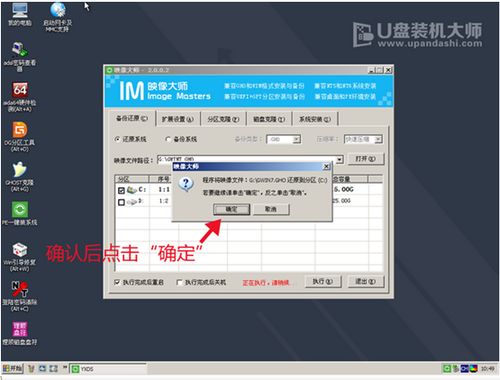Switch to the Extended Settings tab

(177, 119)
